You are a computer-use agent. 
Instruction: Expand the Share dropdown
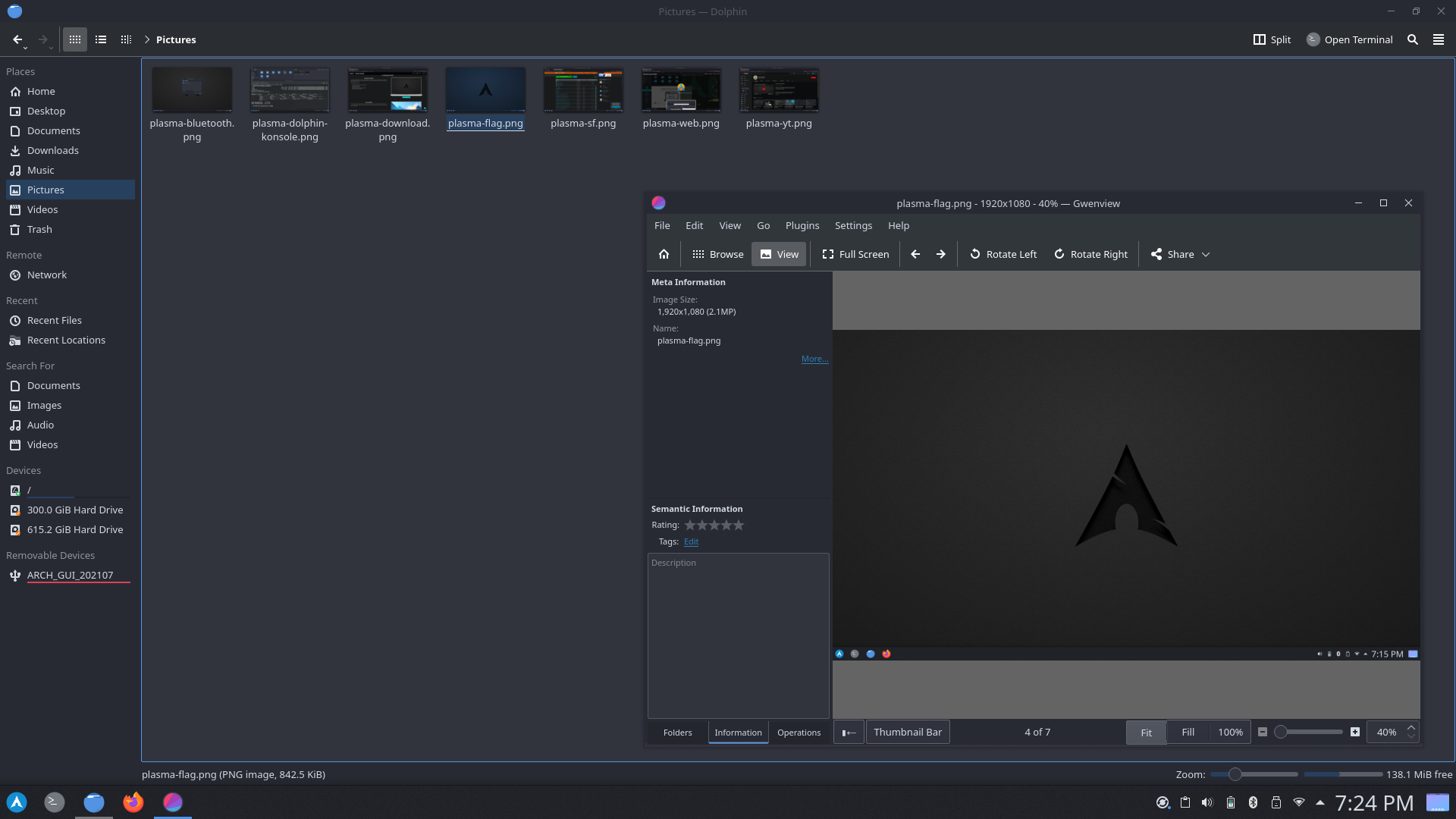pos(1206,254)
